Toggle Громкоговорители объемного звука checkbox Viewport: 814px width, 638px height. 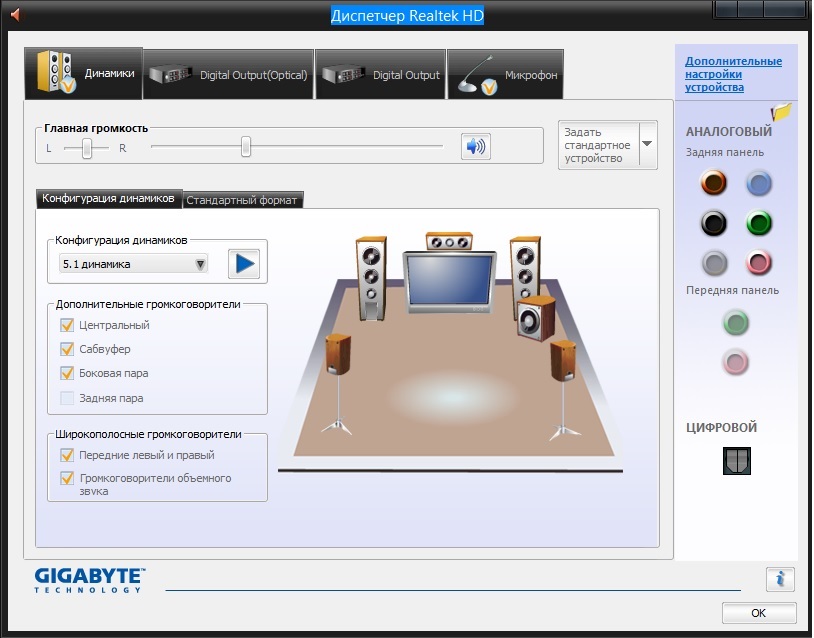67,478
